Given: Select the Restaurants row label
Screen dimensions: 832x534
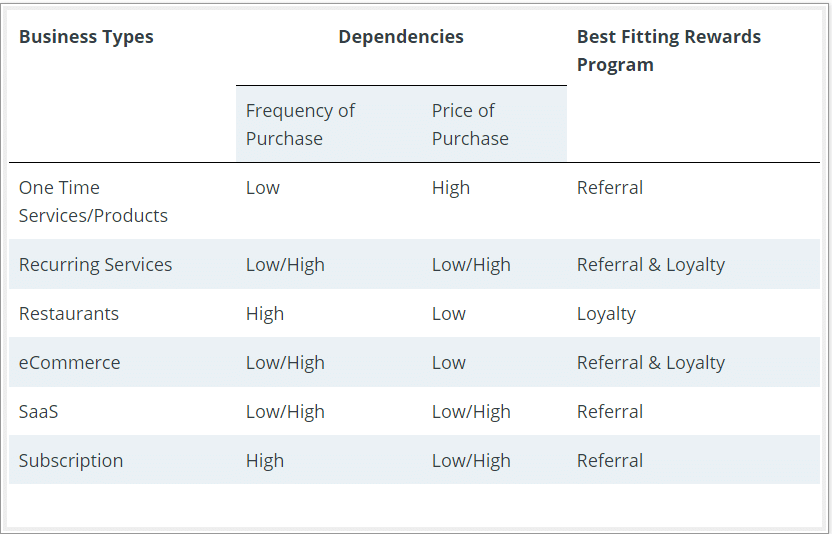Looking at the screenshot, I should [x=69, y=314].
